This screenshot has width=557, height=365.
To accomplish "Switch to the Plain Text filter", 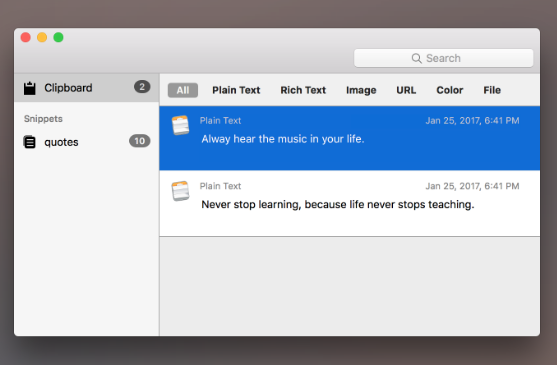I will coord(236,90).
